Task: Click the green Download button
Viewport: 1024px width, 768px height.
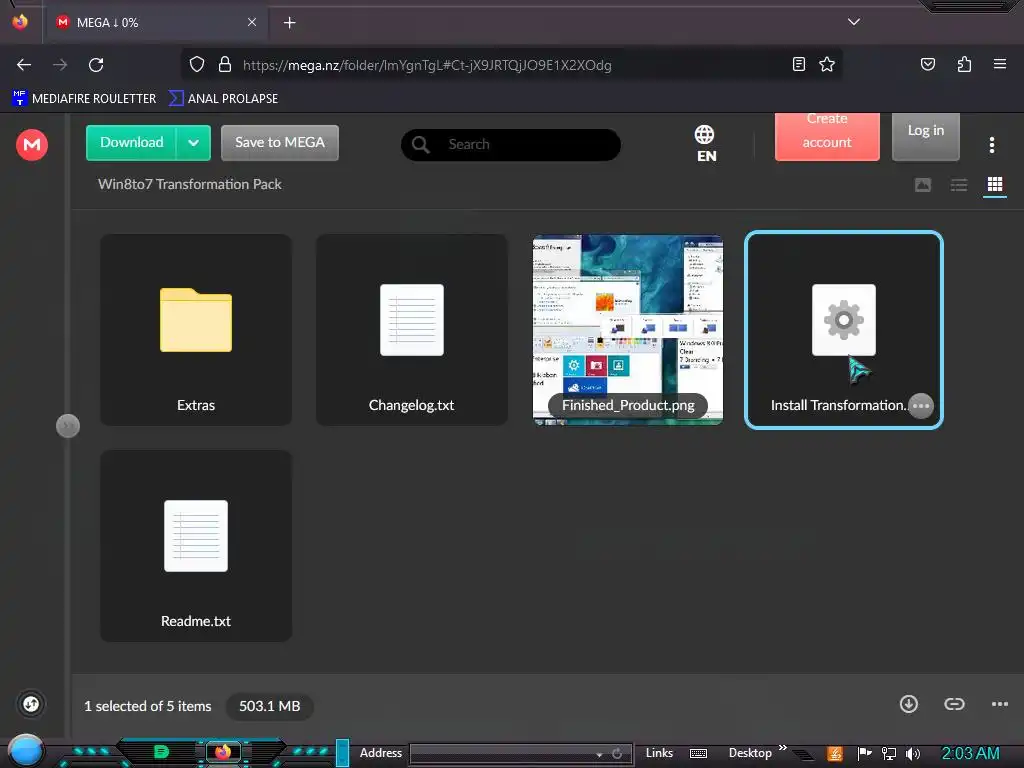Action: coord(131,143)
